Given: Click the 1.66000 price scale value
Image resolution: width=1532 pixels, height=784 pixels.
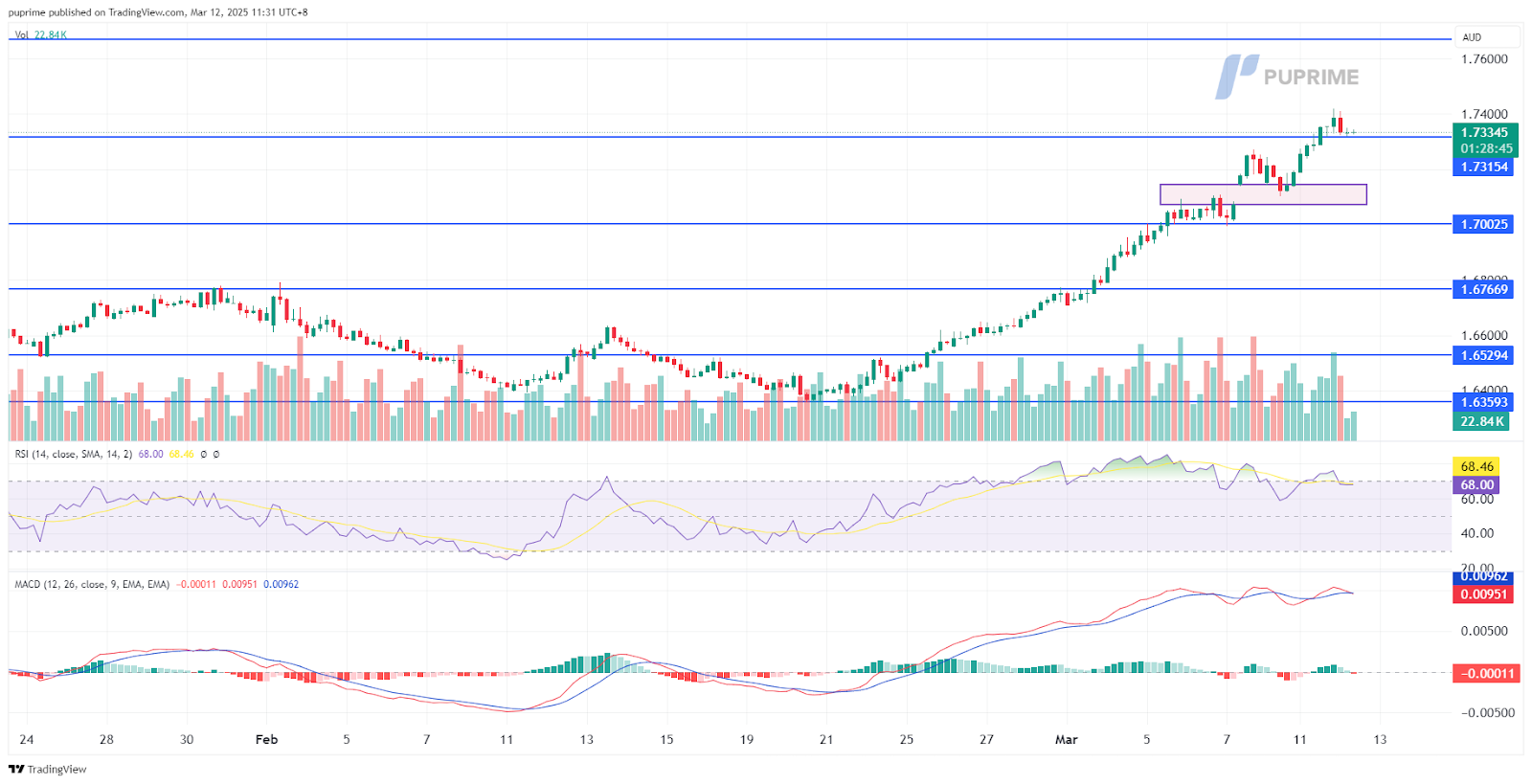Looking at the screenshot, I should click(x=1484, y=336).
